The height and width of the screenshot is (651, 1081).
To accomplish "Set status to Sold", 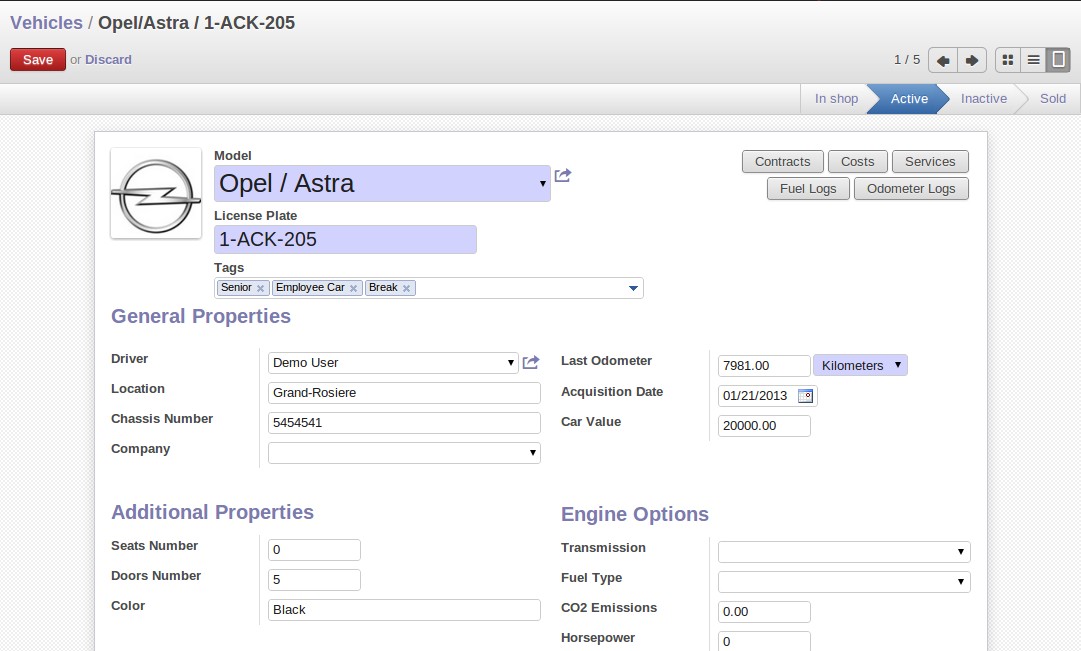I will (x=1053, y=99).
